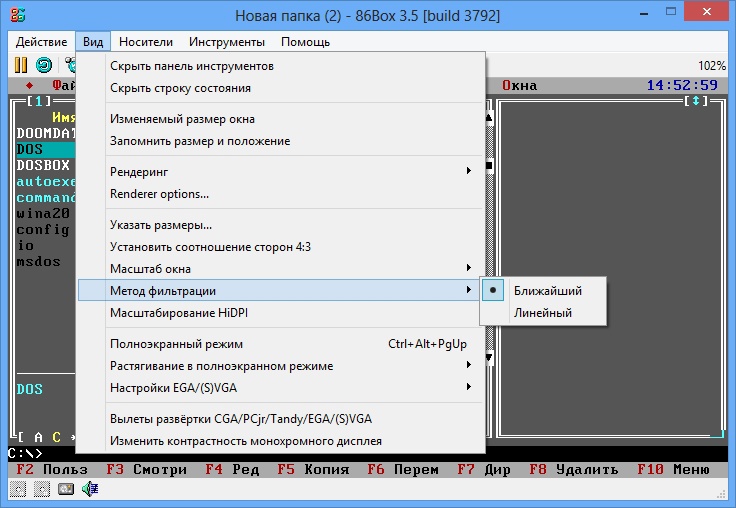The width and height of the screenshot is (736, 508).
Task: Toggle Вылеты развёртки CGA/PCjr/Tandy/EGA/(S)VGA
Action: coord(281,419)
